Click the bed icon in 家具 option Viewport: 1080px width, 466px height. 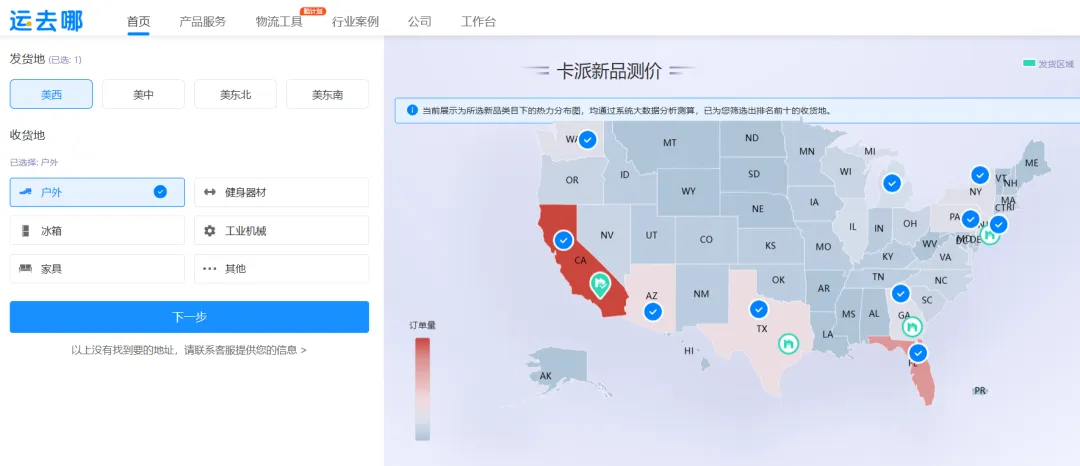[x=26, y=268]
